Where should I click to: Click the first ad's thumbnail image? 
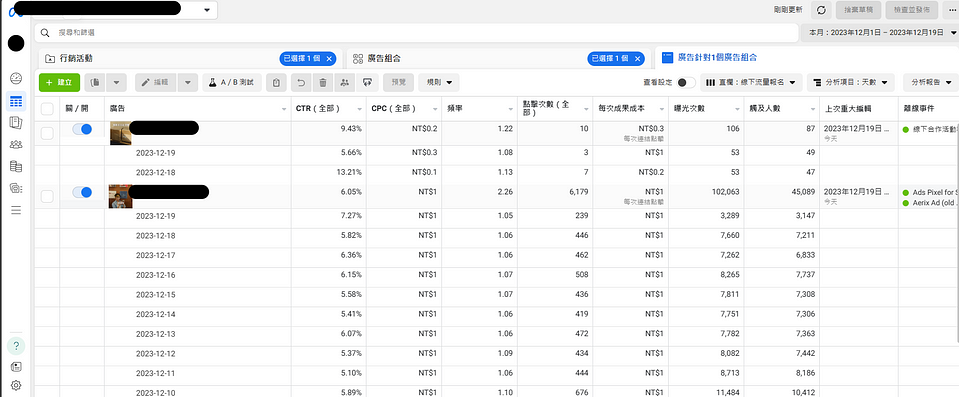click(120, 133)
